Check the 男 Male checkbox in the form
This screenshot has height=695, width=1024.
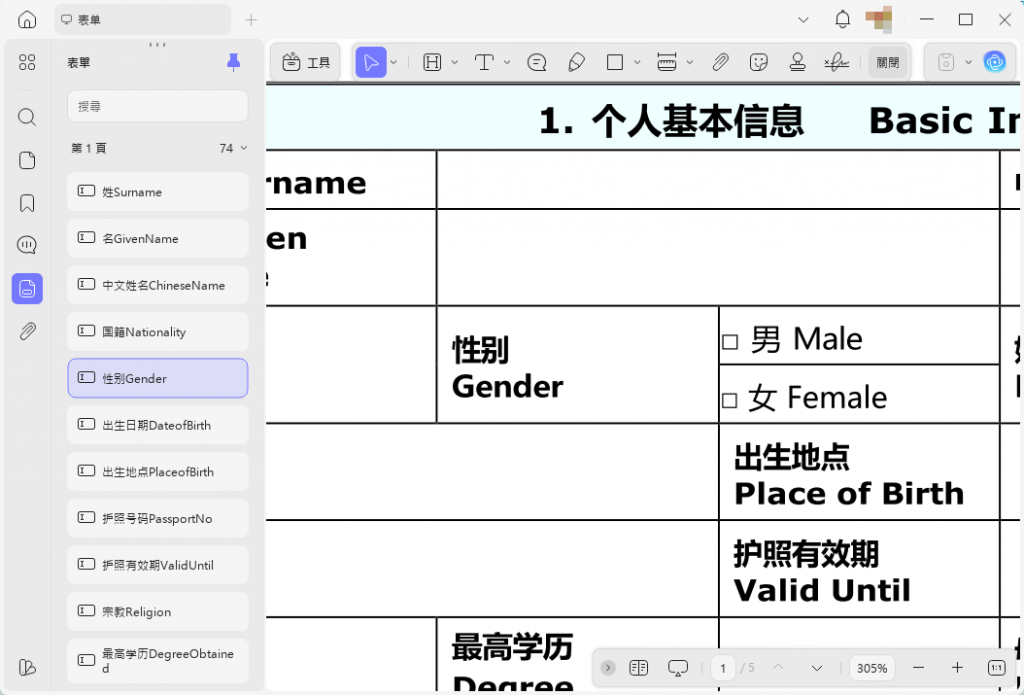pyautogui.click(x=731, y=339)
